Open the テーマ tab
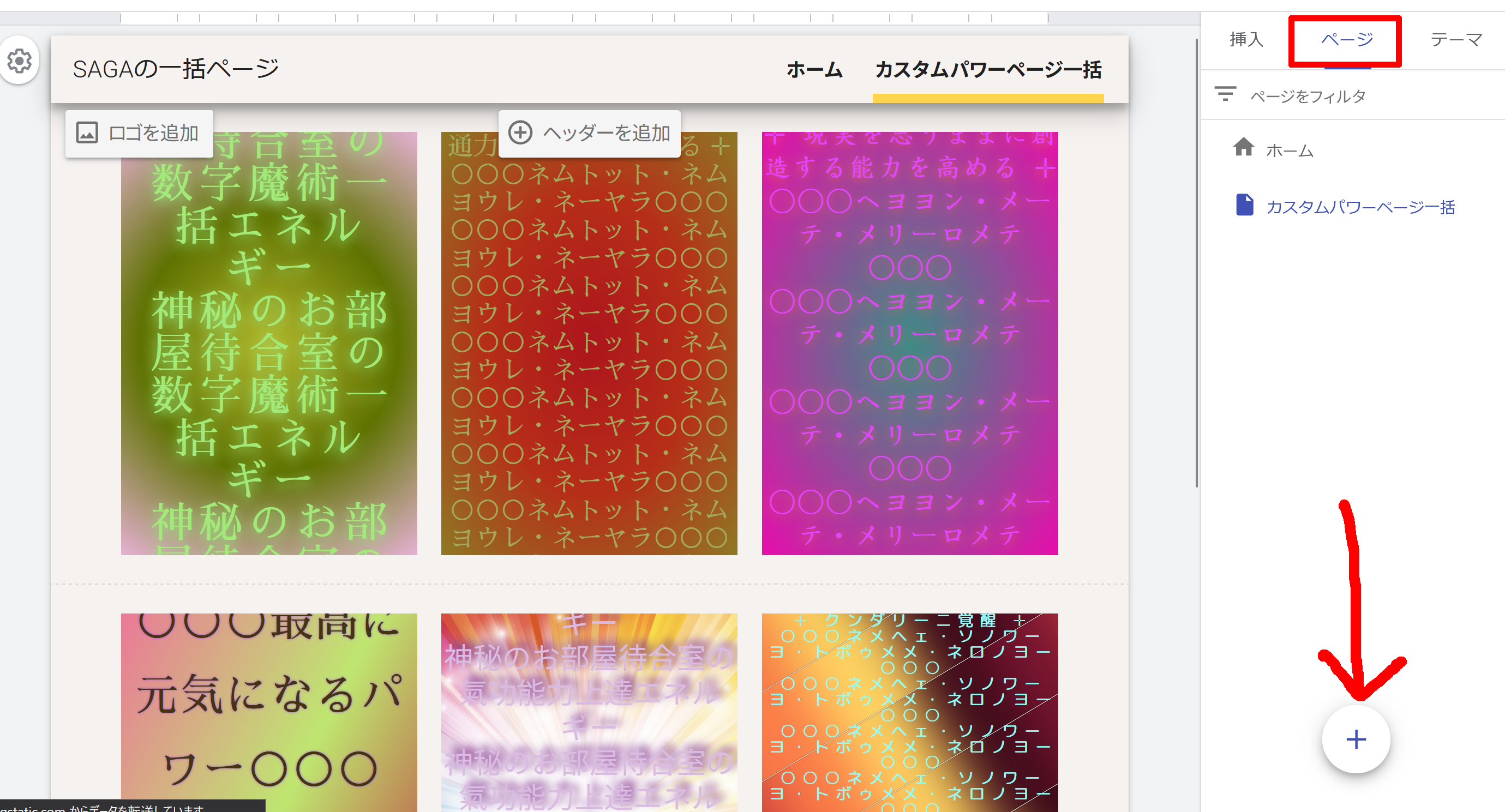The image size is (1505, 812). coord(1456,40)
